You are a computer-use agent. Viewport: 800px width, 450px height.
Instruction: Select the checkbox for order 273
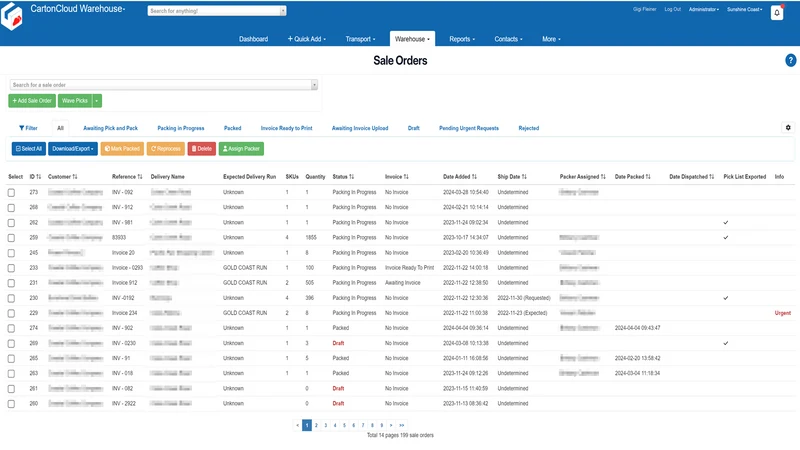[x=11, y=193]
